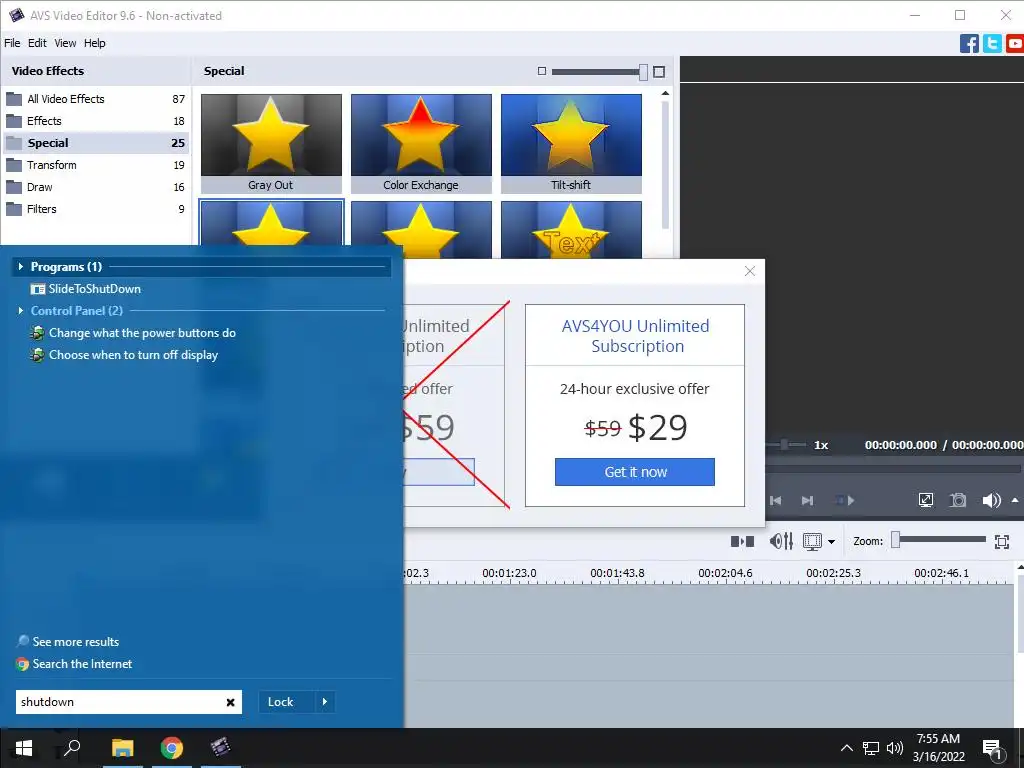This screenshot has height=768, width=1024.
Task: Click the timeline view monitor icon
Action: (x=812, y=541)
